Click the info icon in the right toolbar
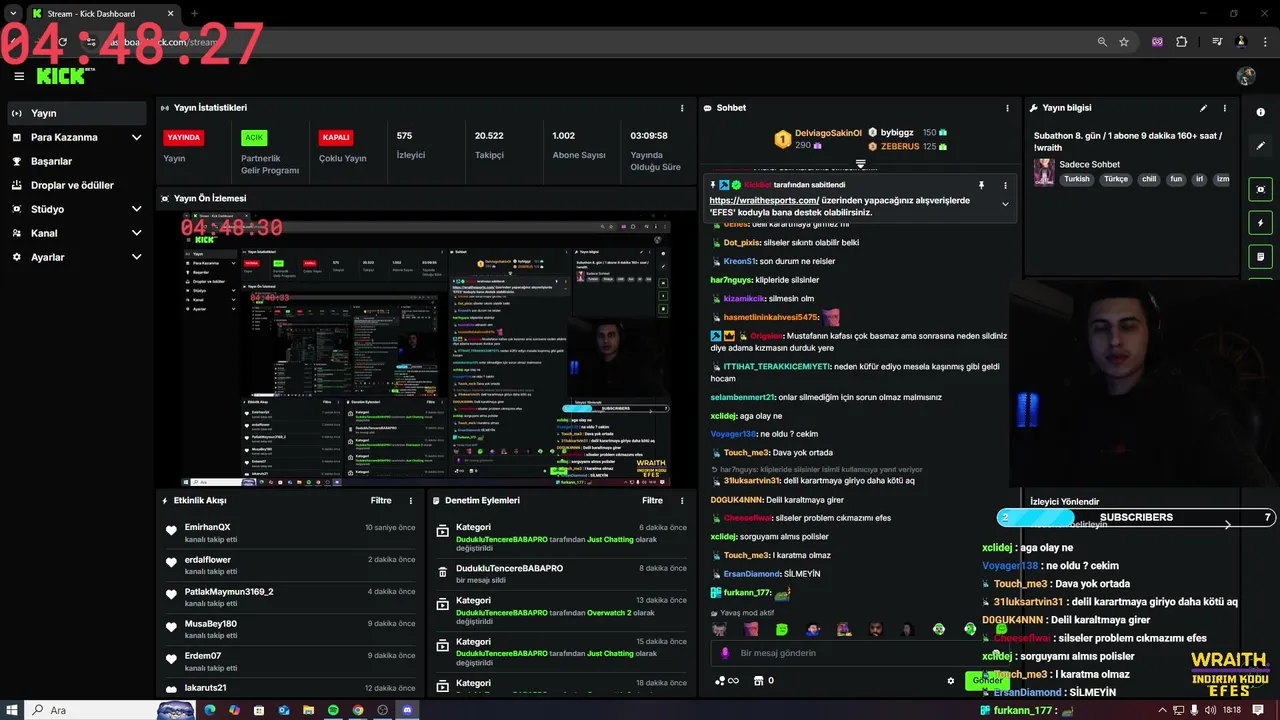The height and width of the screenshot is (720, 1280). [1260, 112]
